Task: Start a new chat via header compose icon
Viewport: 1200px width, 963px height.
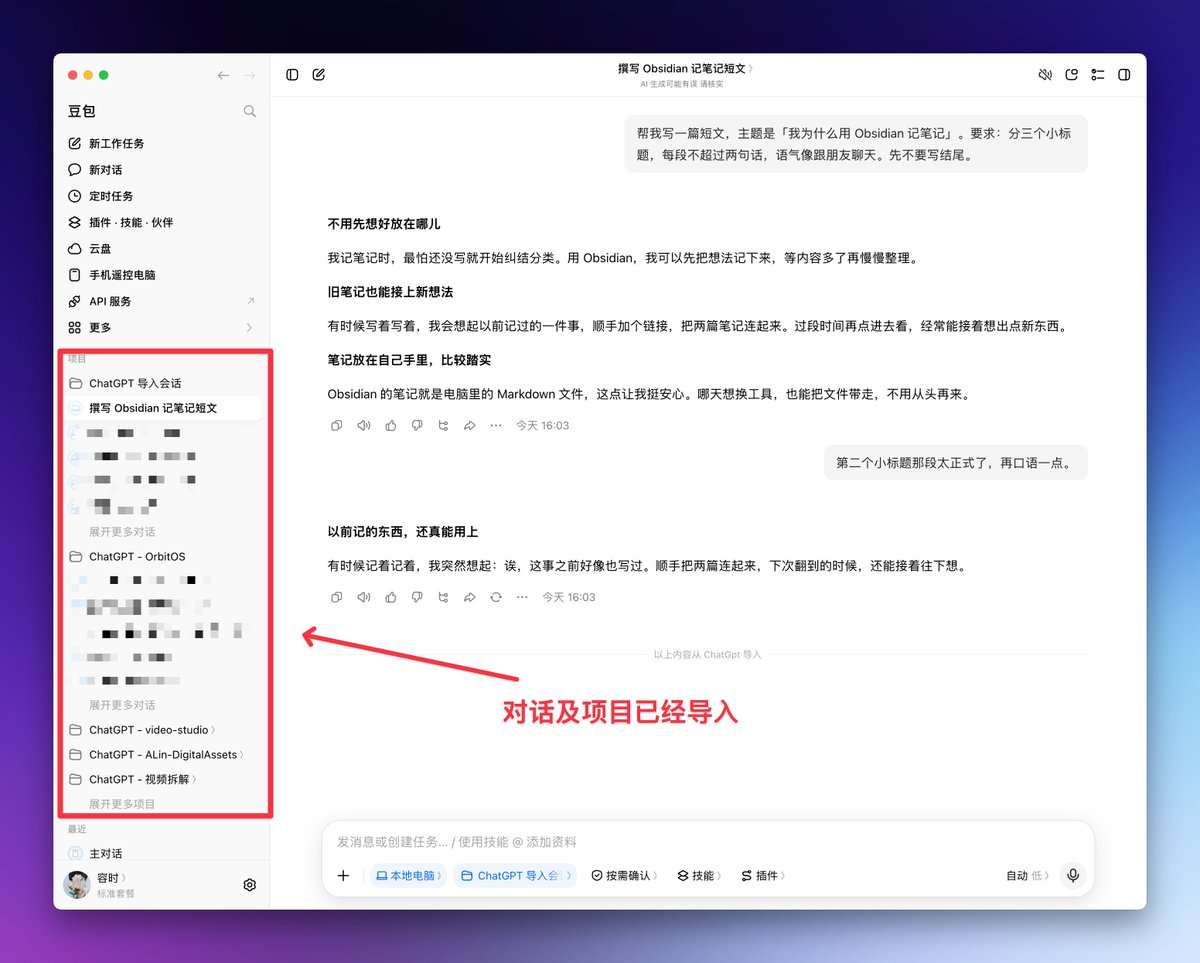Action: [319, 75]
